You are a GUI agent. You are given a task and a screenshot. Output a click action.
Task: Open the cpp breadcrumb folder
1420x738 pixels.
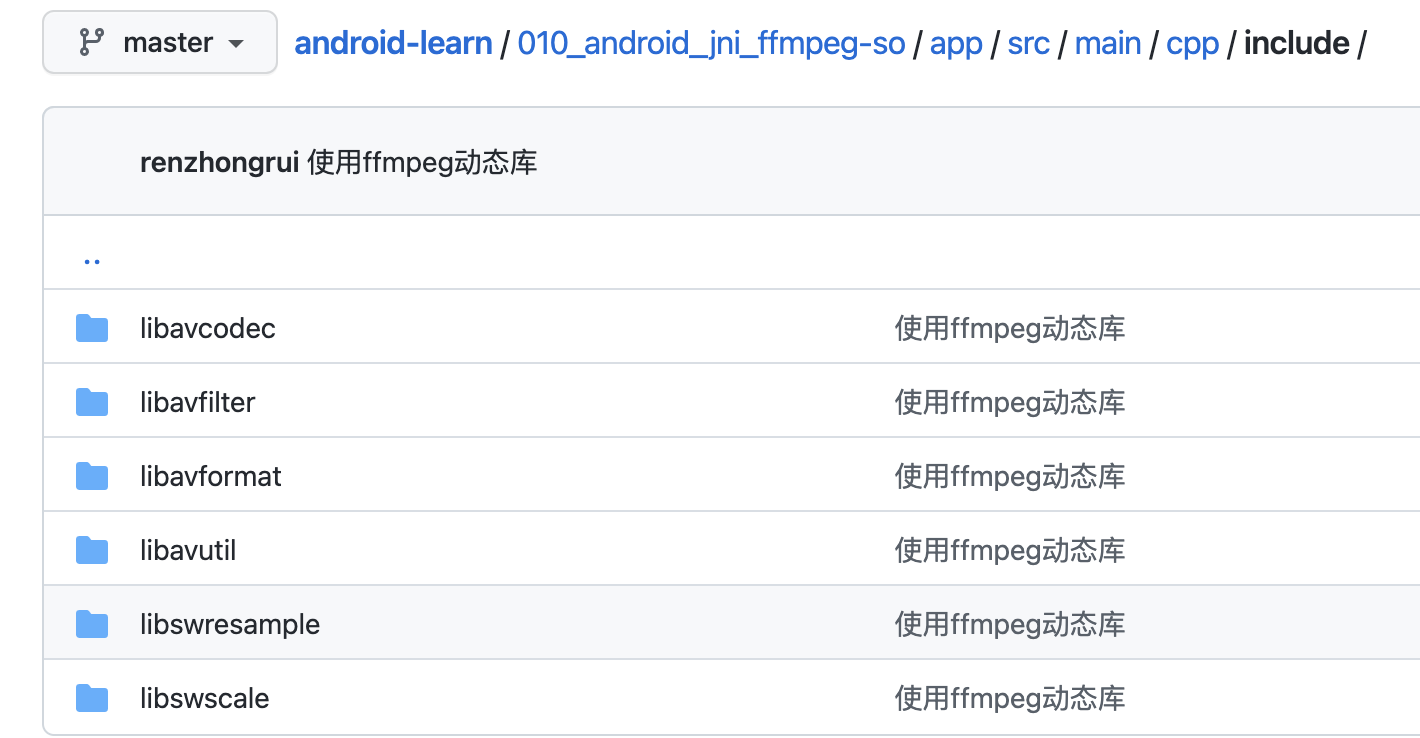point(1192,43)
